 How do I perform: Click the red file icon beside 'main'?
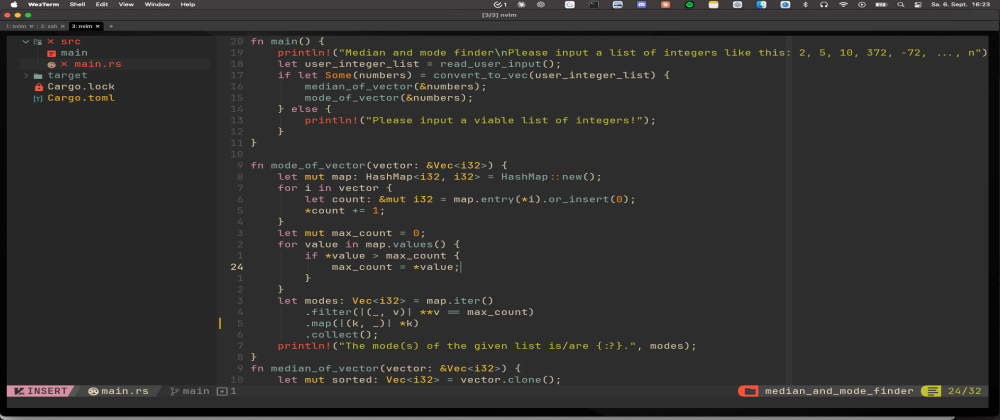(52, 53)
